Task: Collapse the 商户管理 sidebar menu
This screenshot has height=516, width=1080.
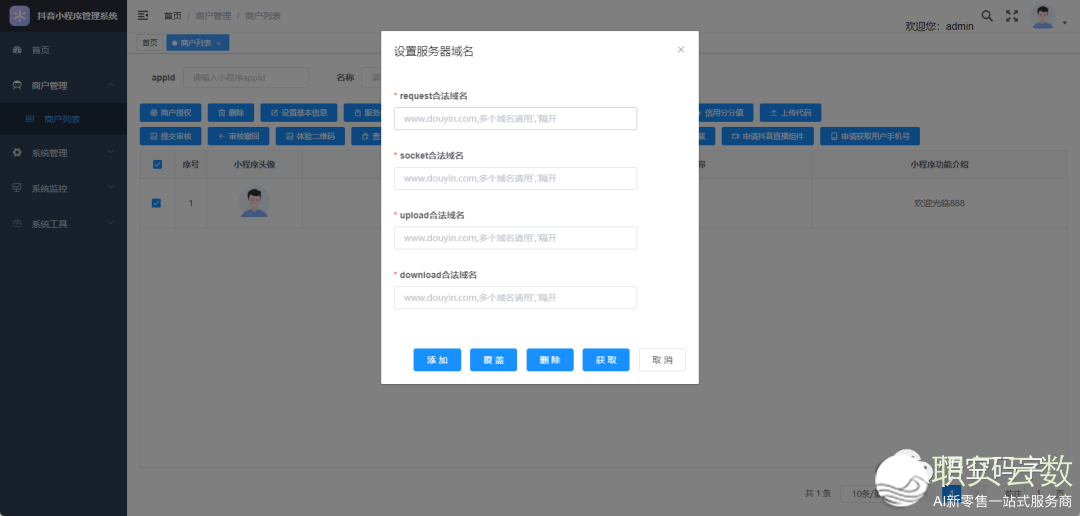Action: [x=63, y=85]
